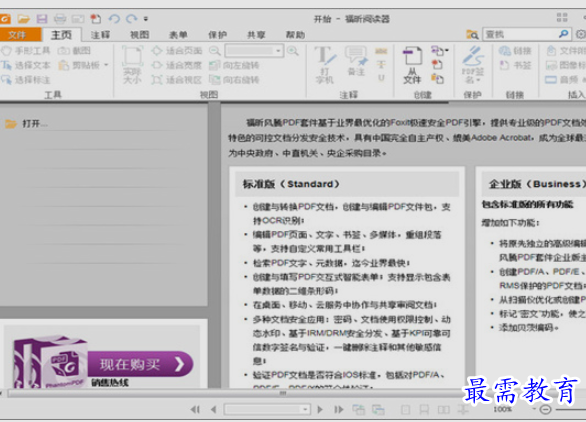Select the 选择标注 tool
Viewport: 586px width, 422px height.
click(25, 80)
